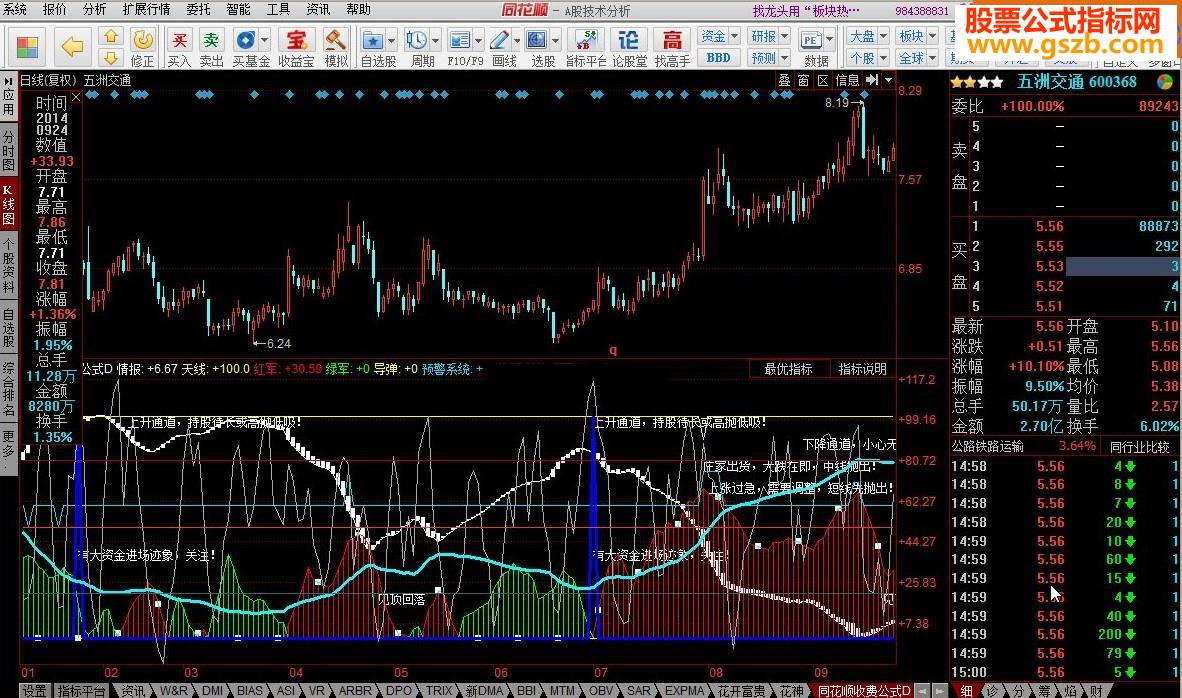Click the 信息 button in chart header
1182x698 pixels.
[x=847, y=80]
